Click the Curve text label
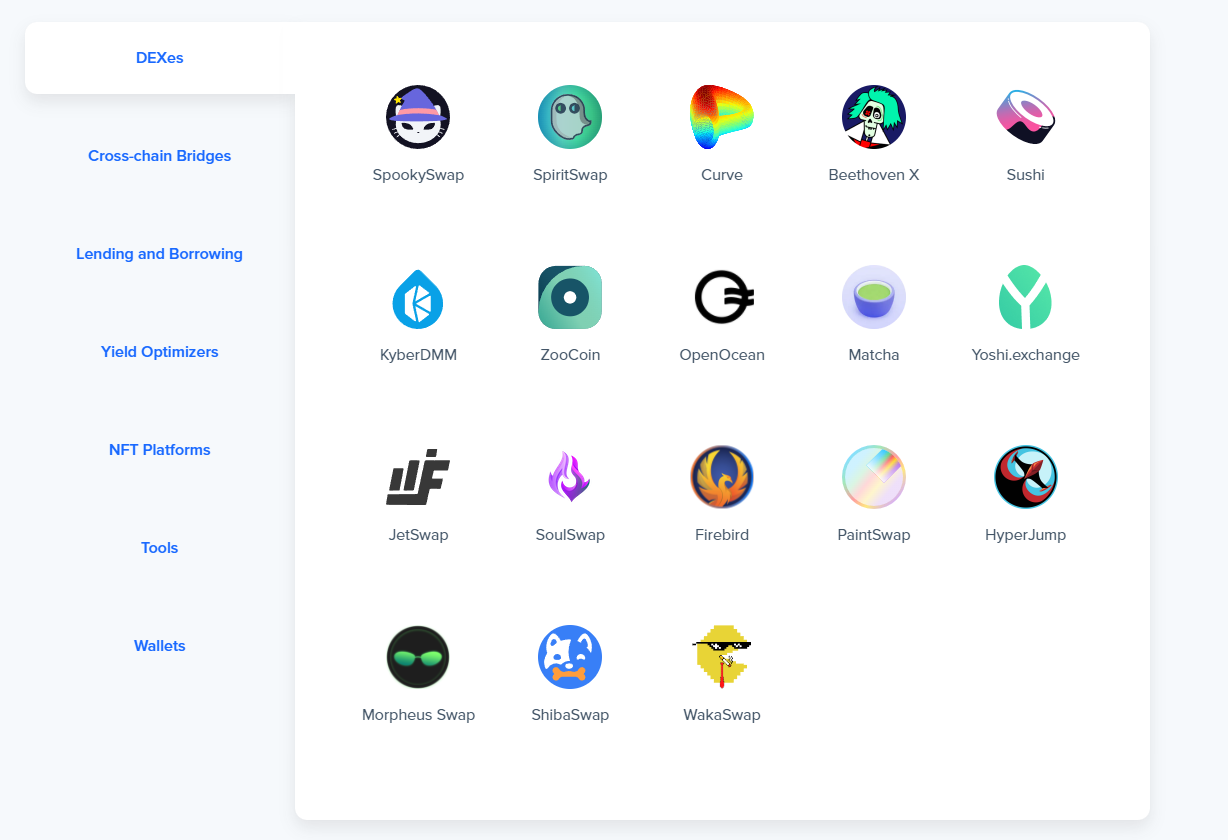1228x840 pixels. 722,175
